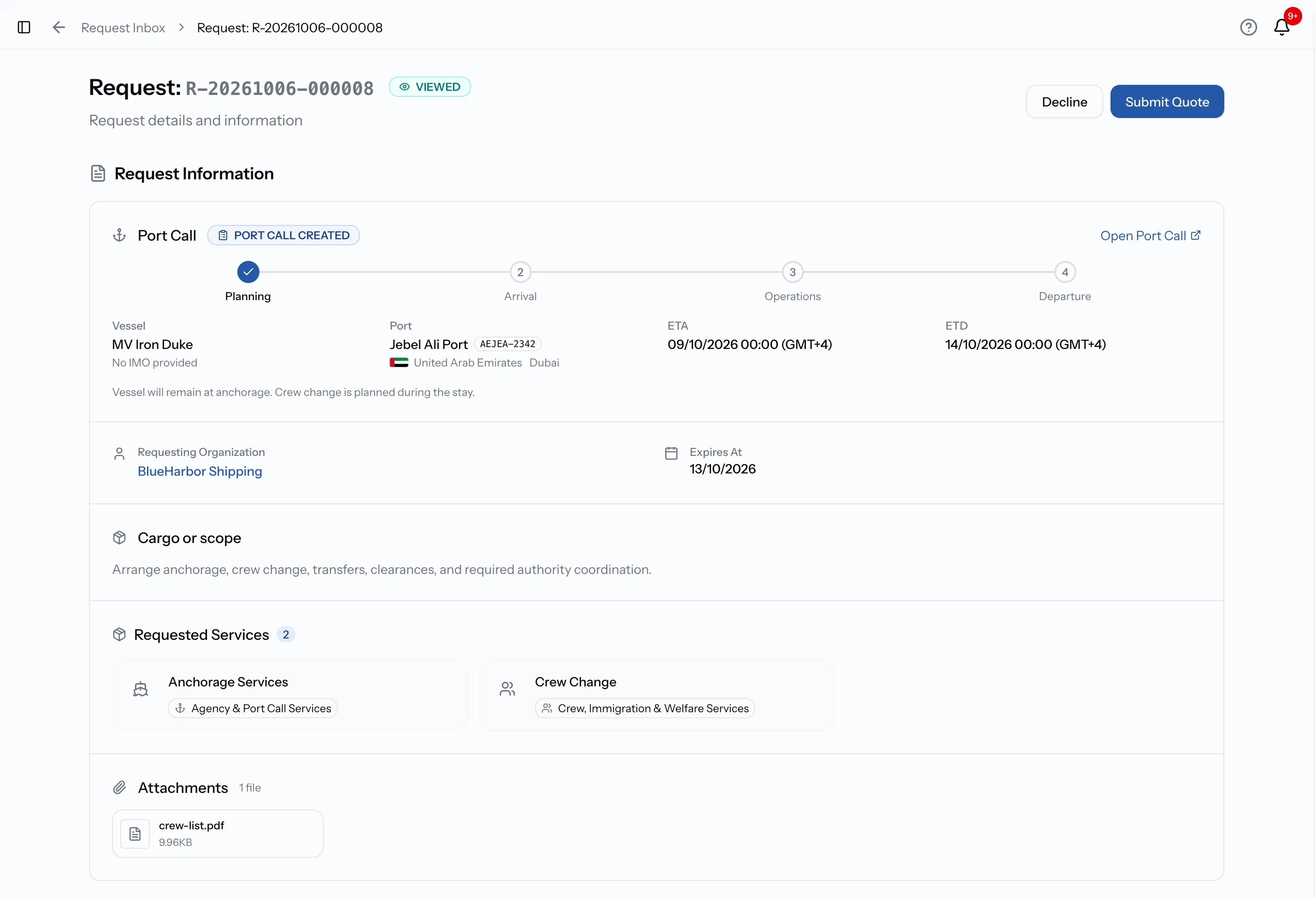Click the Attachments paperclip icon
This screenshot has width=1316, height=898.
[x=119, y=787]
